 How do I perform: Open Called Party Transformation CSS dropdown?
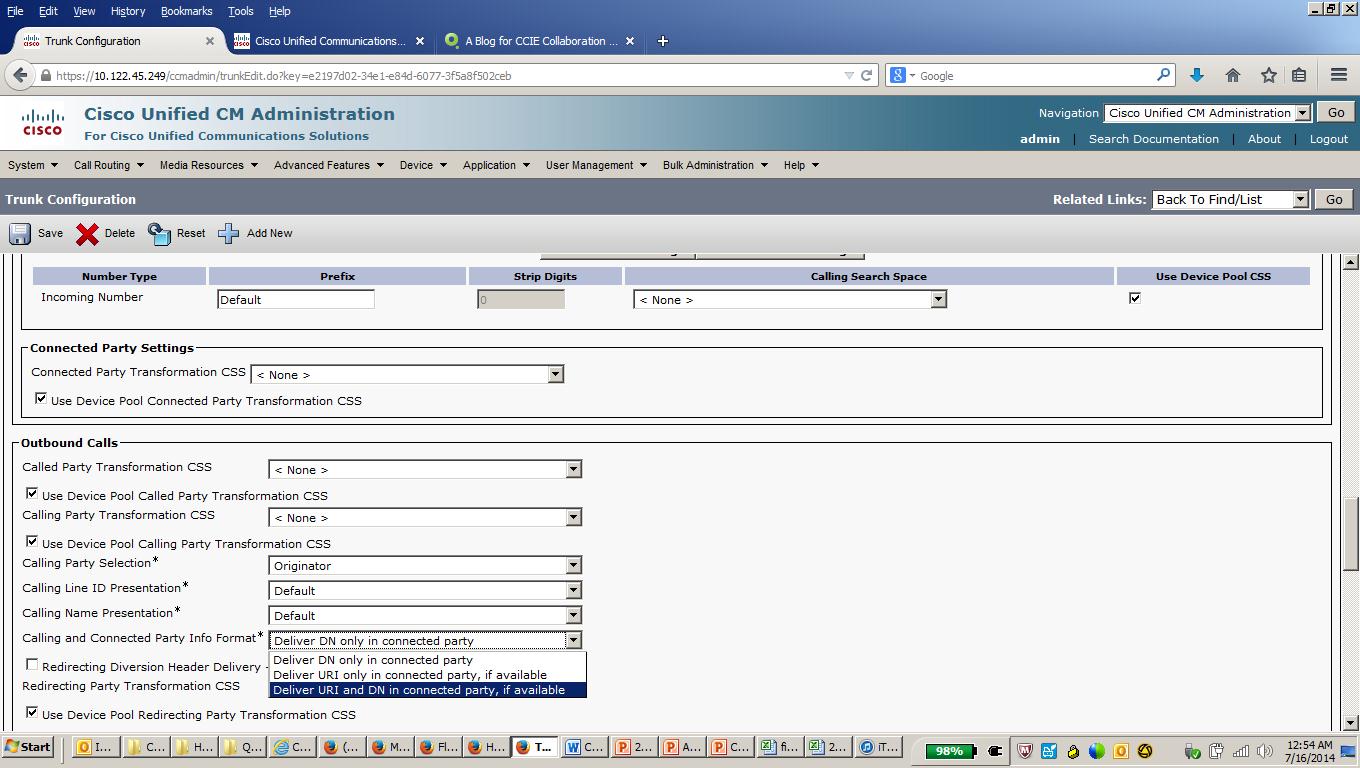pos(425,469)
